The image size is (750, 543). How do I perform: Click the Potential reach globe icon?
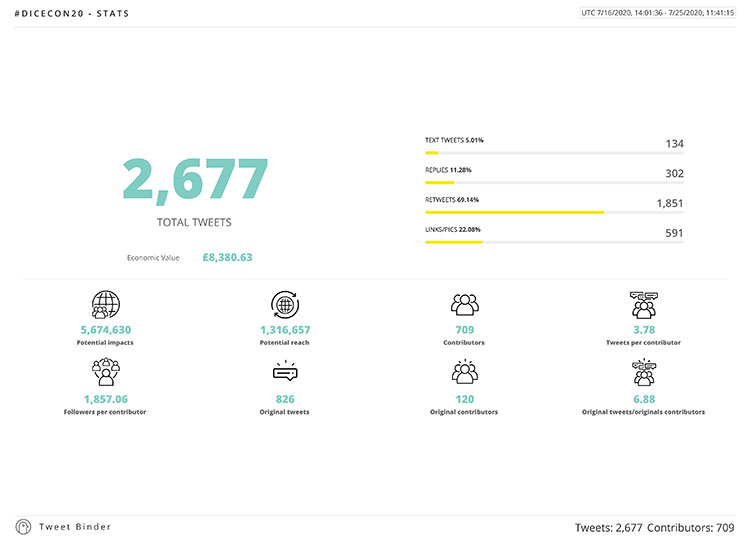[285, 305]
